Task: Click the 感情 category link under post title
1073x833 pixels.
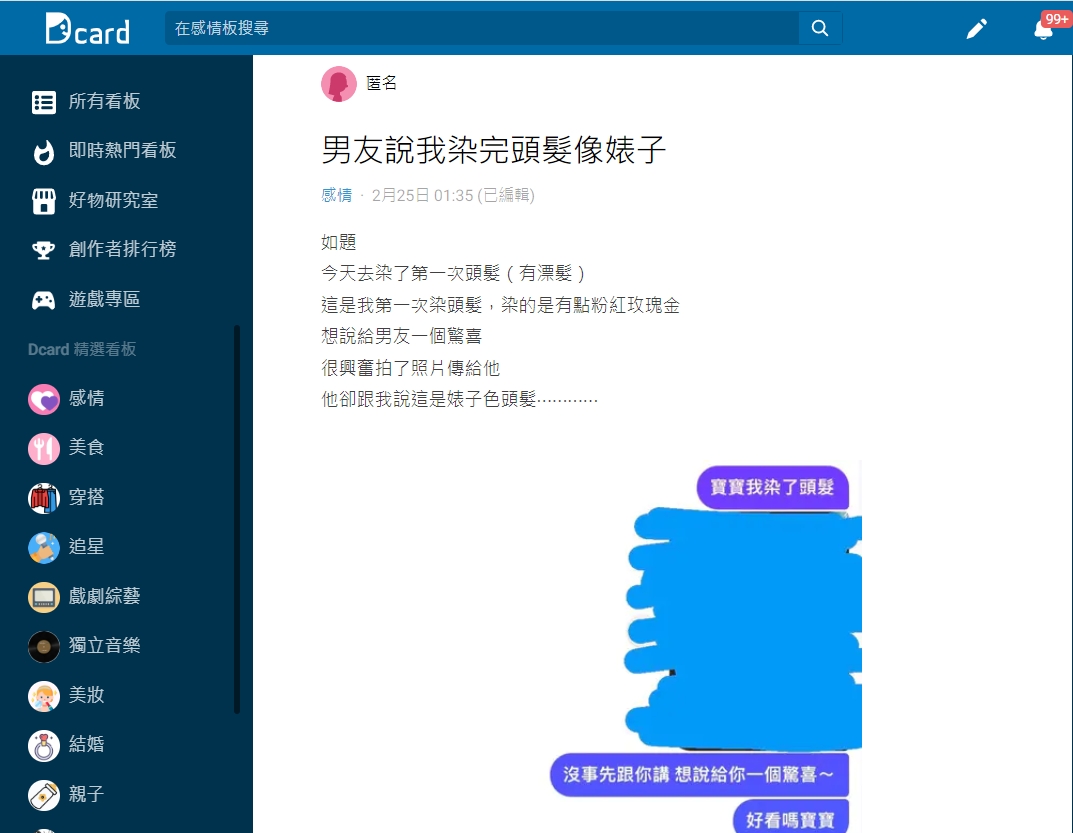Action: click(336, 196)
